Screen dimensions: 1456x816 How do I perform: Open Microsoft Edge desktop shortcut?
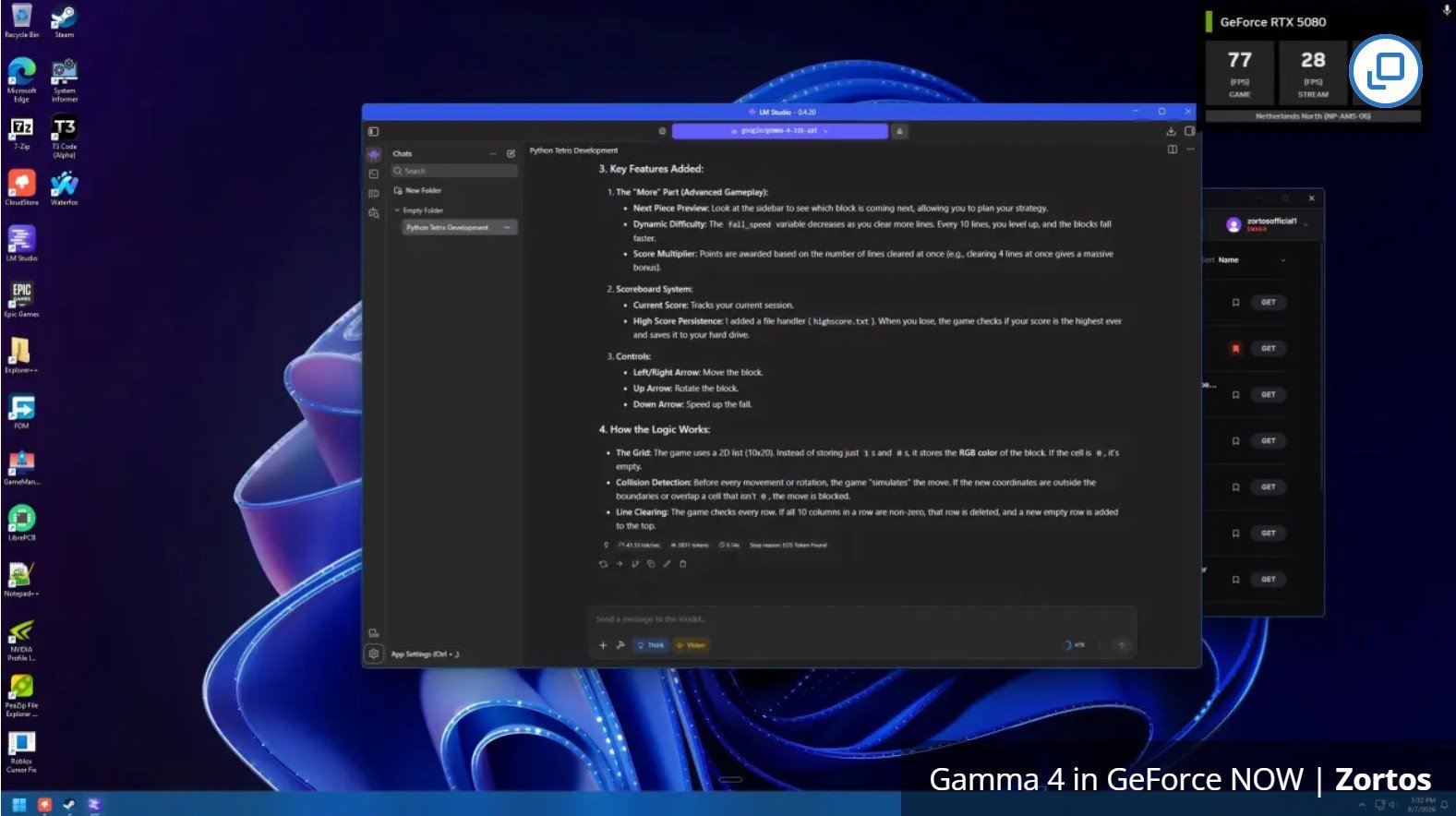pos(21,79)
